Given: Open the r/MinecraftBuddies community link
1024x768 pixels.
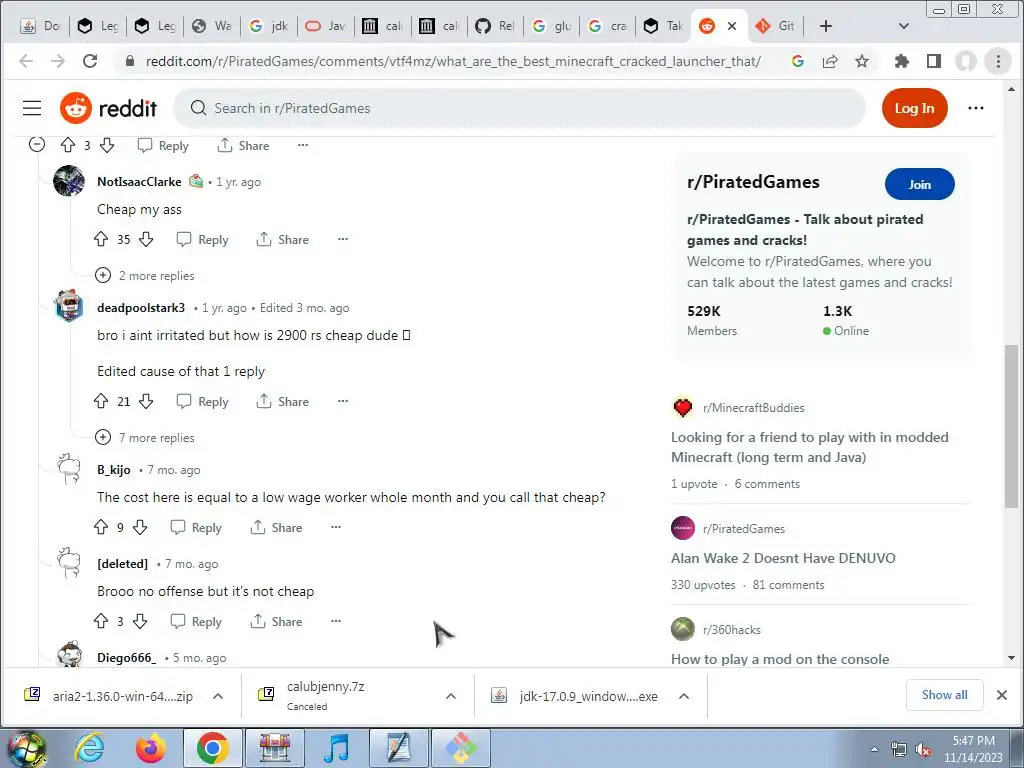Looking at the screenshot, I should [754, 408].
